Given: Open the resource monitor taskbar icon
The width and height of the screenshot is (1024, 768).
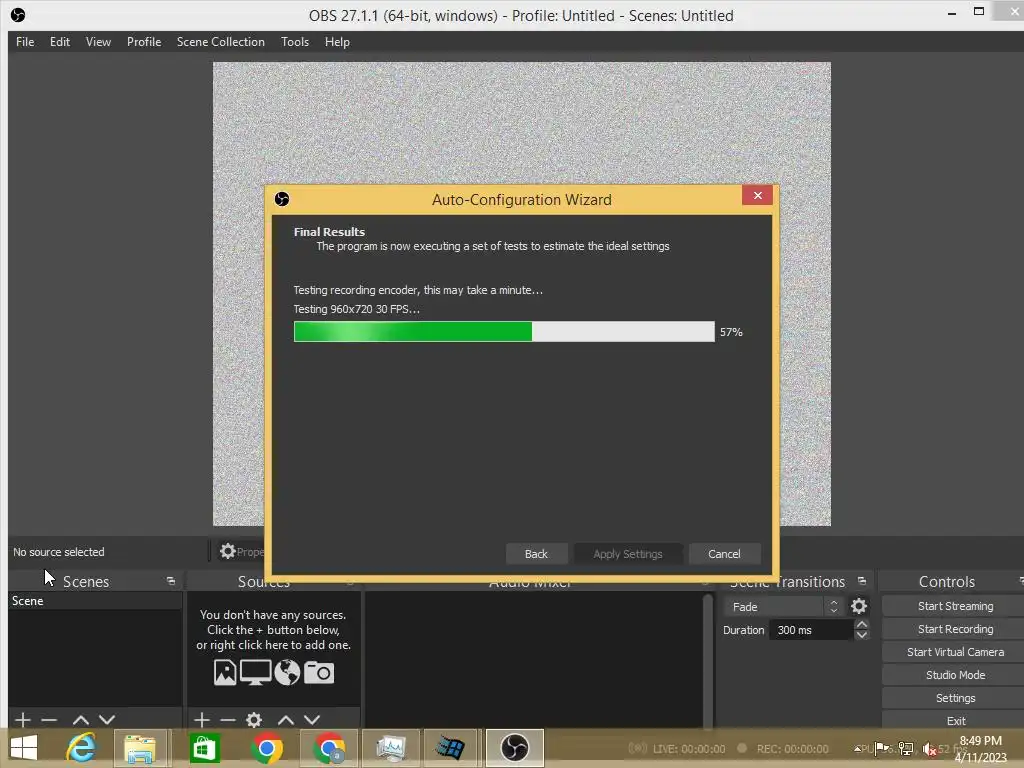Looking at the screenshot, I should pyautogui.click(x=391, y=748).
